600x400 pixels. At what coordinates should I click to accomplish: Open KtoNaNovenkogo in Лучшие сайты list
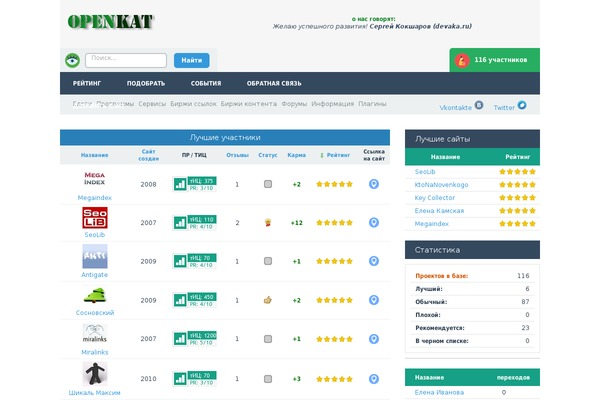[x=441, y=185]
